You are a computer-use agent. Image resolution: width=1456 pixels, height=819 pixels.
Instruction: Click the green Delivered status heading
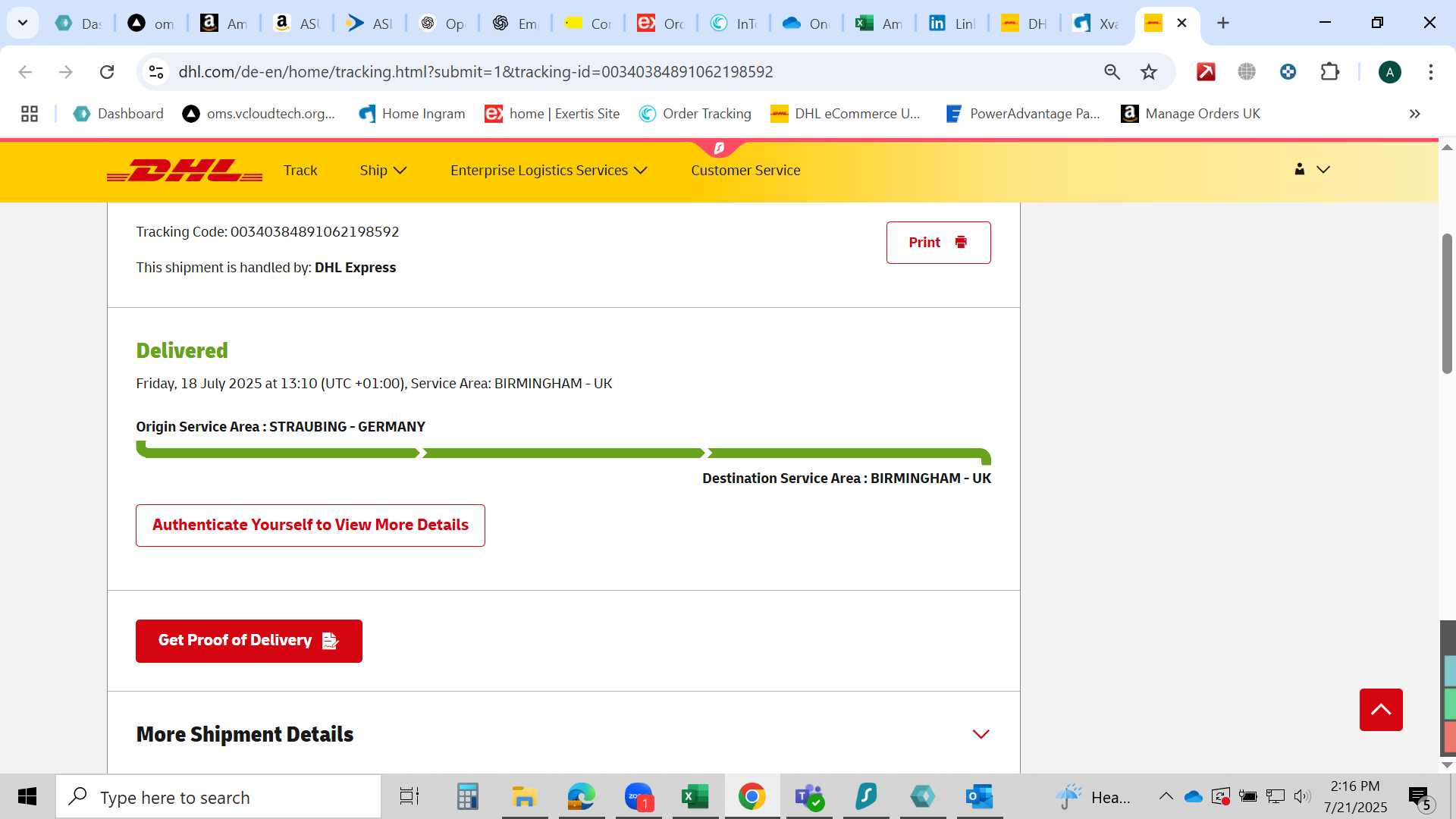coord(182,350)
